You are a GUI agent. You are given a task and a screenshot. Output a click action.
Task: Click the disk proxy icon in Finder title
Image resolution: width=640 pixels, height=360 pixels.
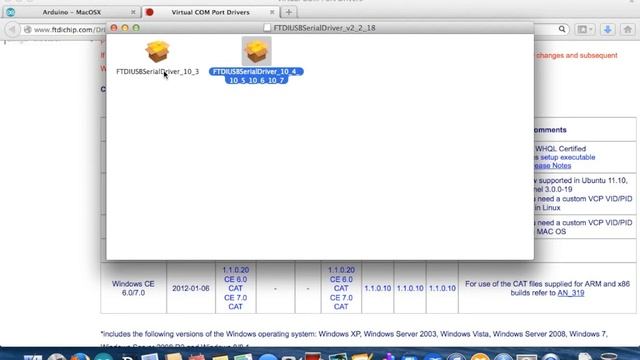point(267,28)
